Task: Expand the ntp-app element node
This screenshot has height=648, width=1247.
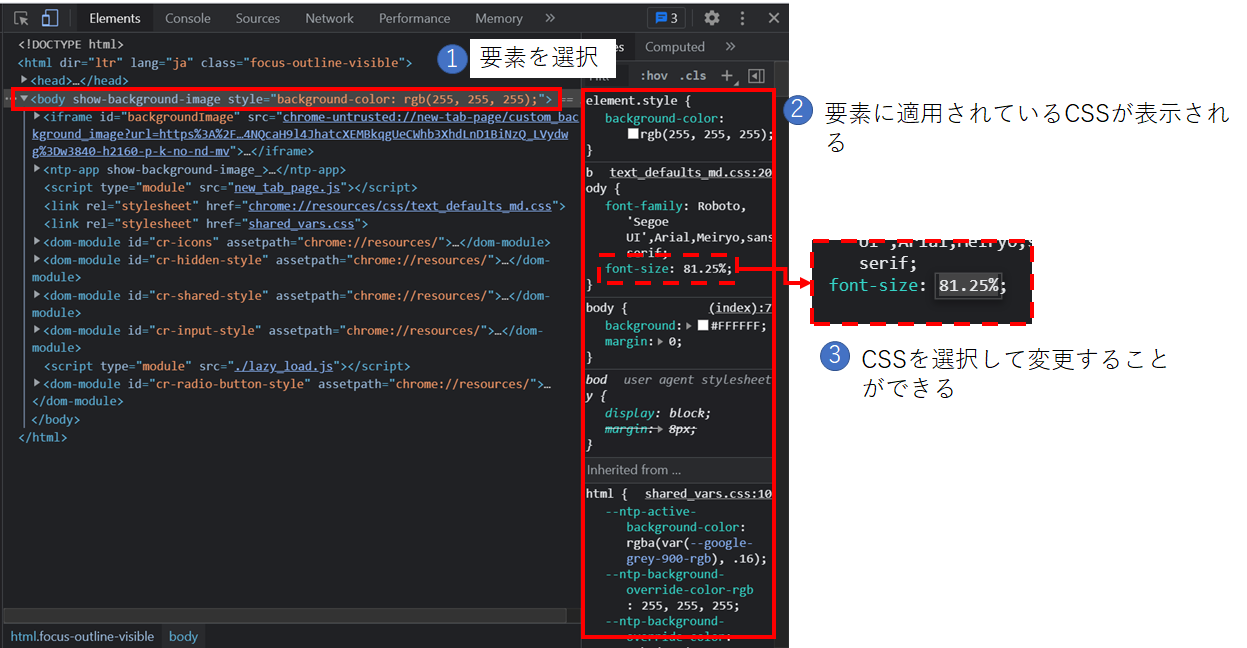Action: tap(37, 170)
